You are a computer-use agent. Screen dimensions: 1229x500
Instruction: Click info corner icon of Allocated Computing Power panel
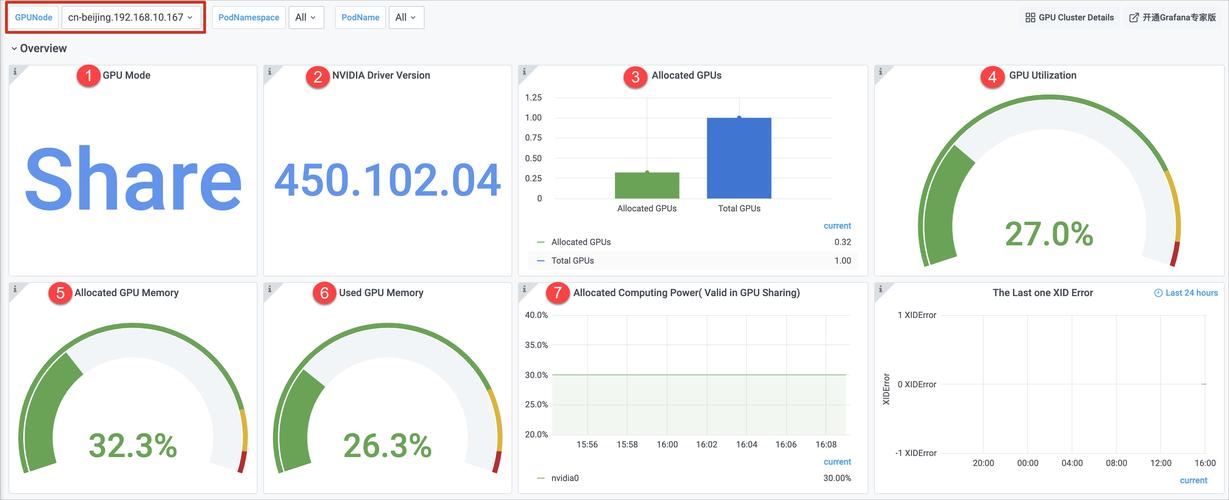(x=524, y=288)
